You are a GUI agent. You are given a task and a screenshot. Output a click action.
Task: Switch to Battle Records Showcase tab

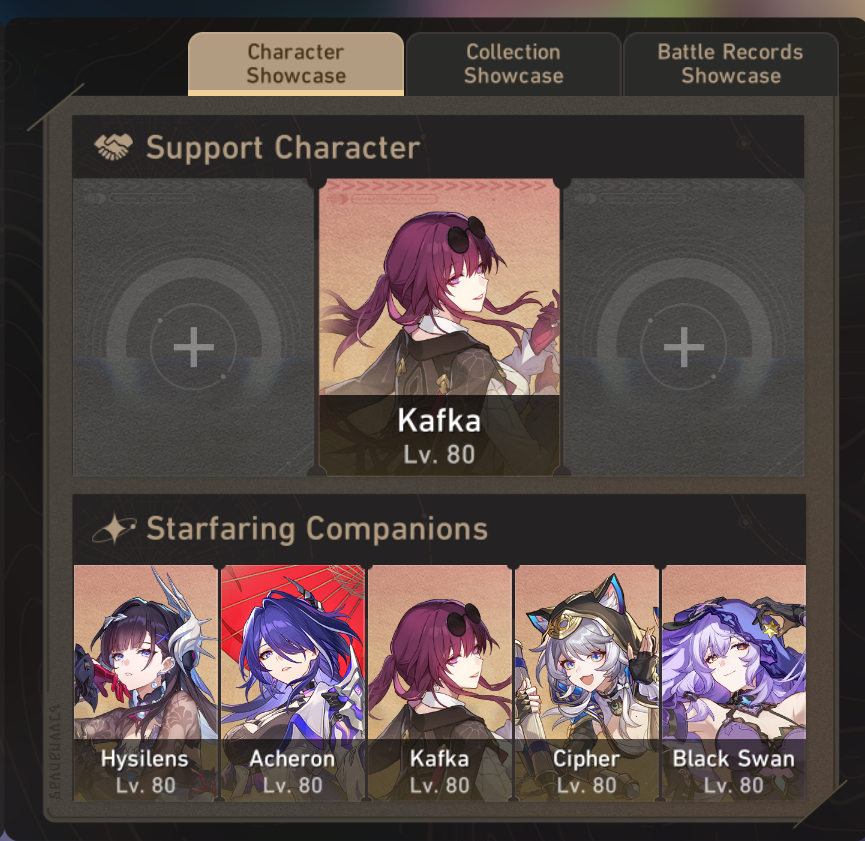(x=730, y=63)
